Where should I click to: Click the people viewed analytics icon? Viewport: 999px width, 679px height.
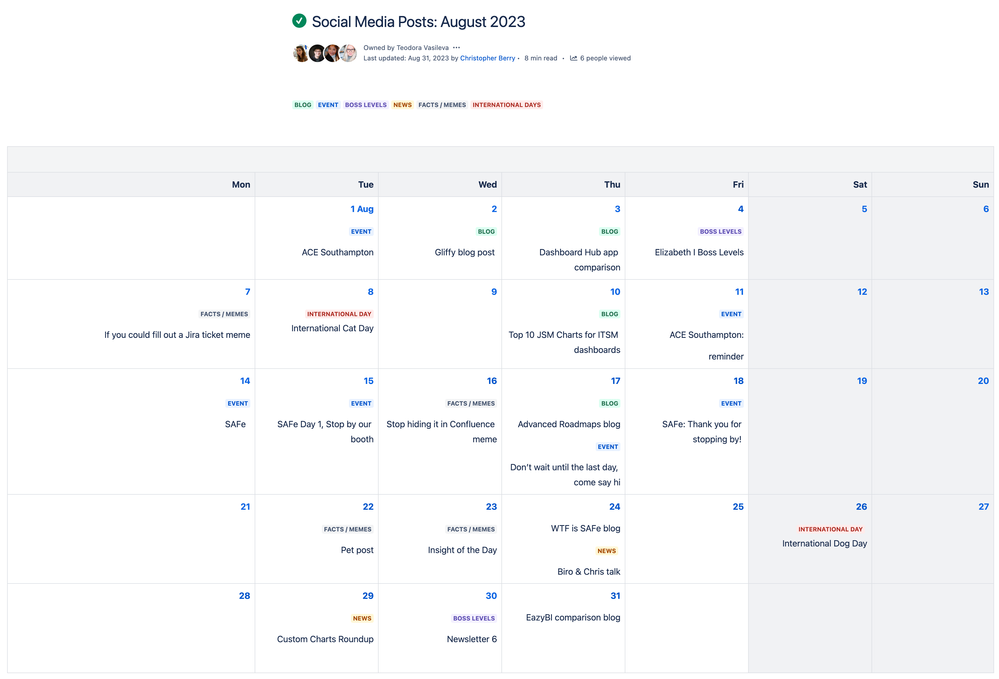pyautogui.click(x=573, y=58)
